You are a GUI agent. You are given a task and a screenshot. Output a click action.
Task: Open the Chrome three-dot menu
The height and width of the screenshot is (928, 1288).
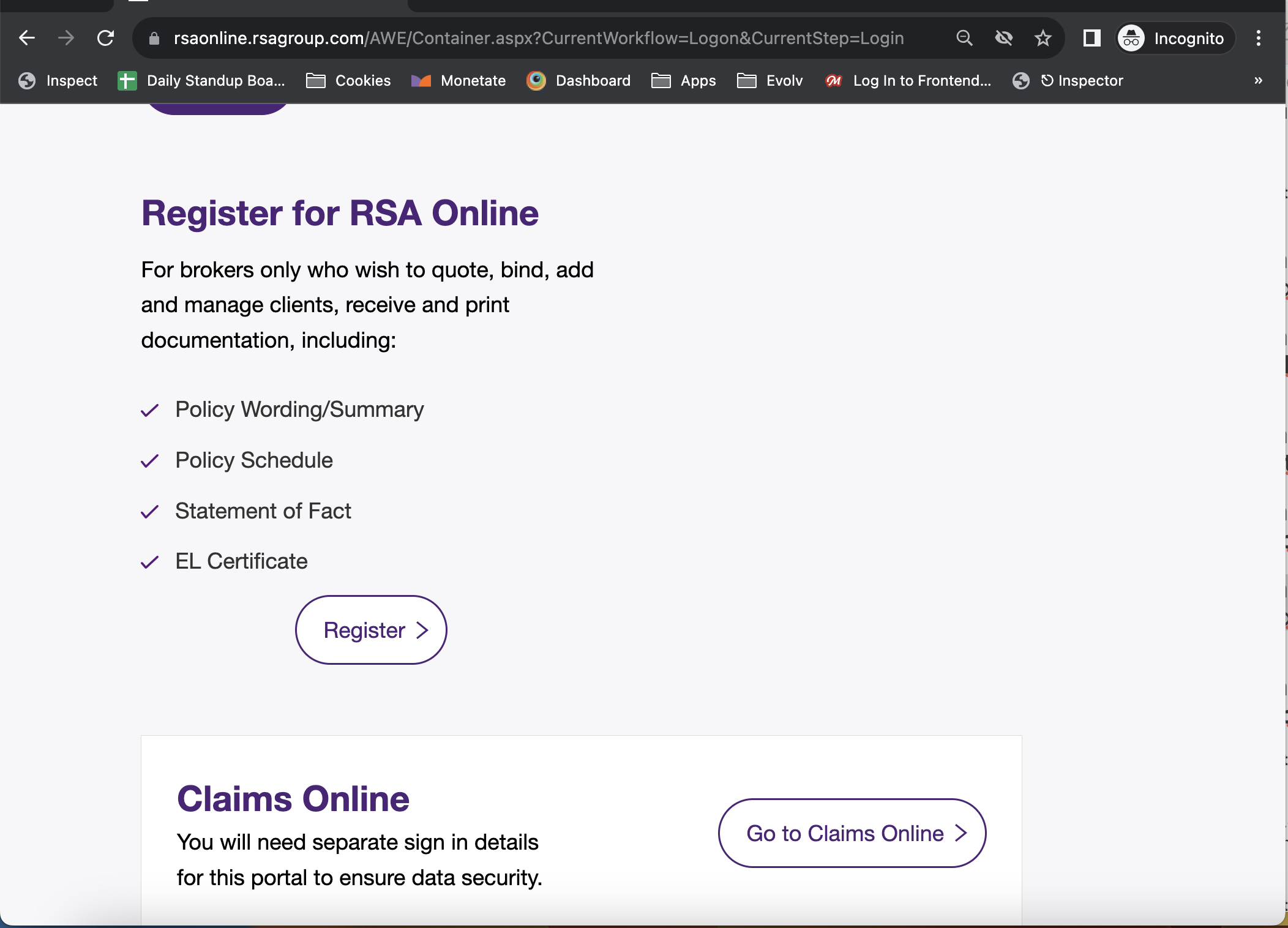point(1259,38)
